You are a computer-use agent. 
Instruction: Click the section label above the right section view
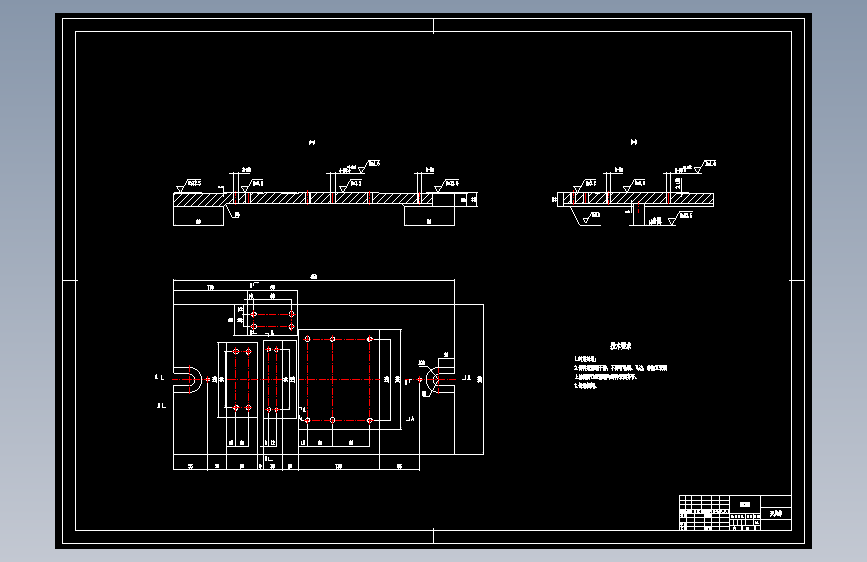pos(634,142)
